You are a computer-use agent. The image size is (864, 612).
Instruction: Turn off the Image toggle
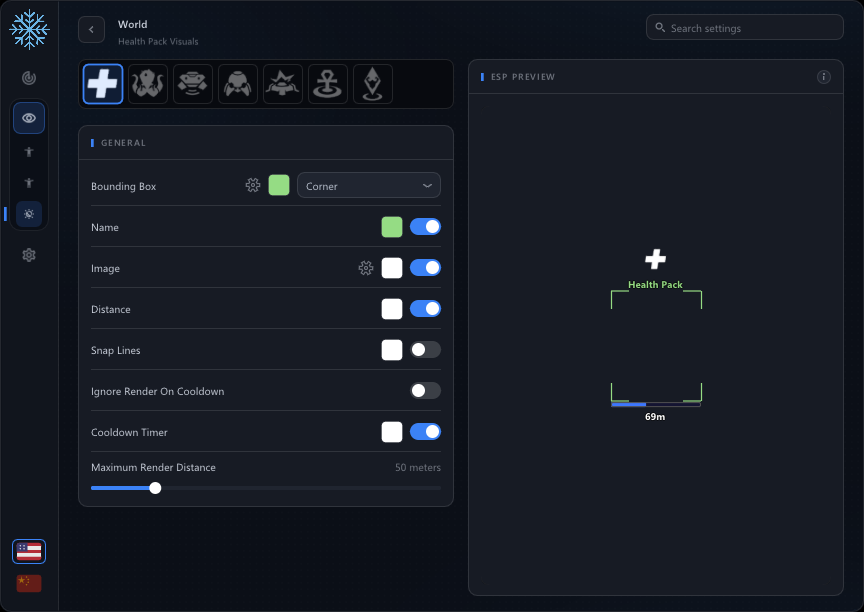(425, 268)
